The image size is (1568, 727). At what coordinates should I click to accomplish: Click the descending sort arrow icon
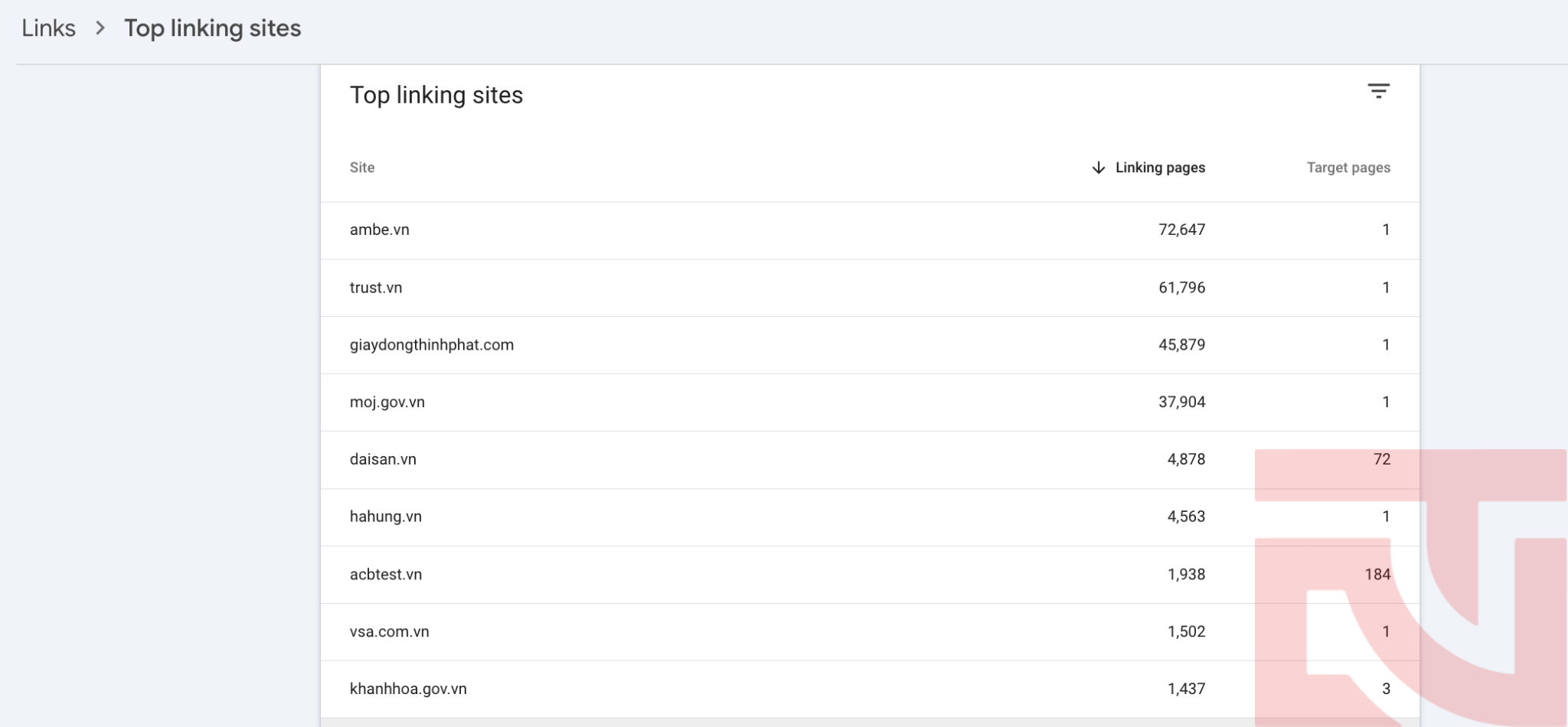(1098, 168)
